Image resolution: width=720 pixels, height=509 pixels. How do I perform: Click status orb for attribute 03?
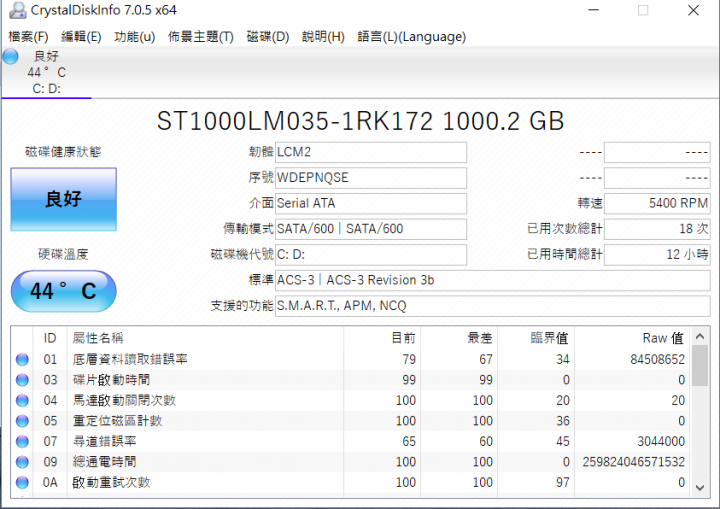[x=22, y=380]
